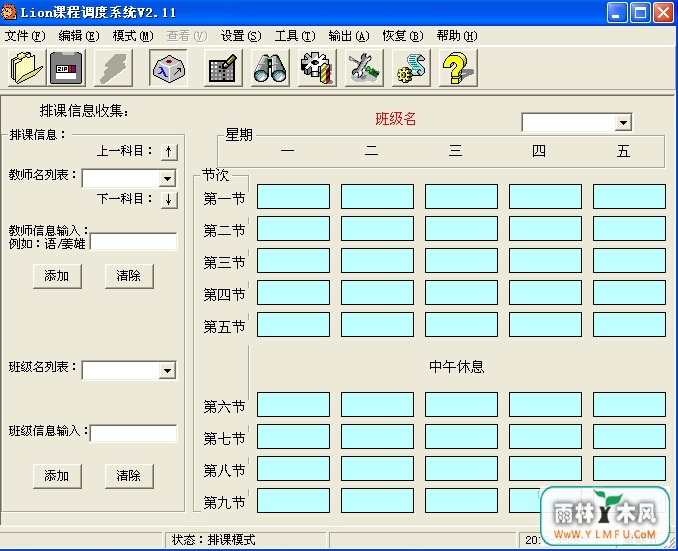678x551 pixels.
Task: Select 第一节 cell for Friday
Action: (629, 196)
